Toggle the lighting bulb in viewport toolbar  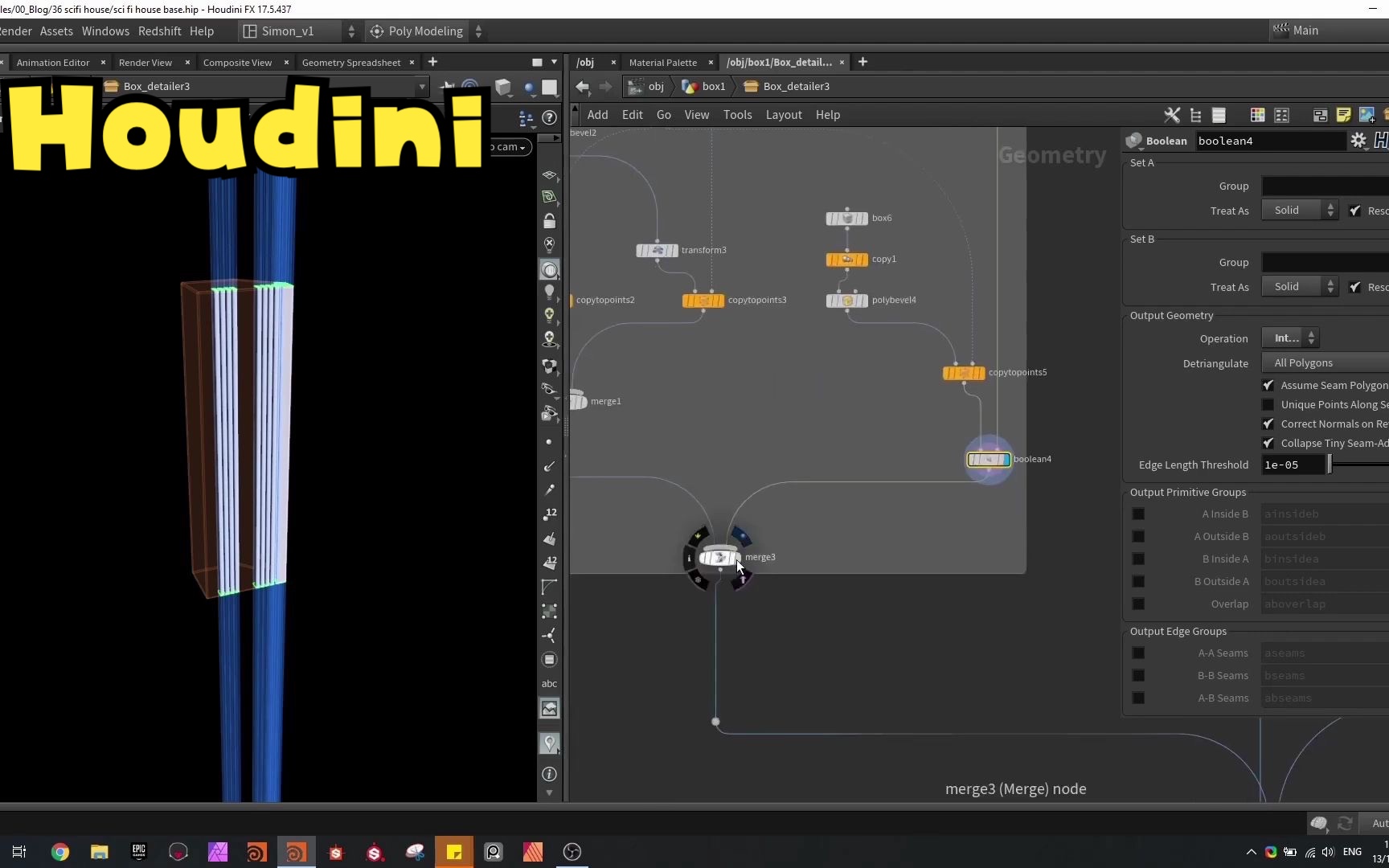point(550,292)
